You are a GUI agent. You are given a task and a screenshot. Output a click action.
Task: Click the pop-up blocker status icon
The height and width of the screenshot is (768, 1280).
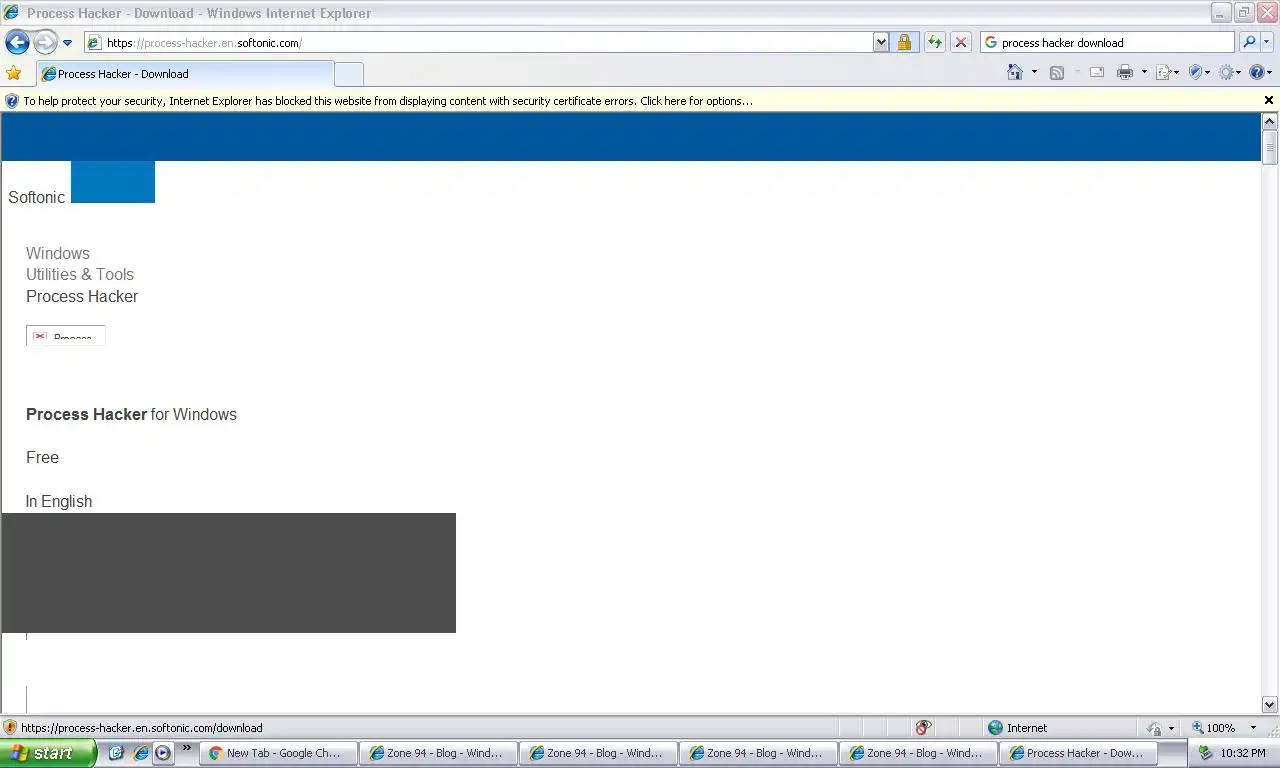(x=923, y=728)
